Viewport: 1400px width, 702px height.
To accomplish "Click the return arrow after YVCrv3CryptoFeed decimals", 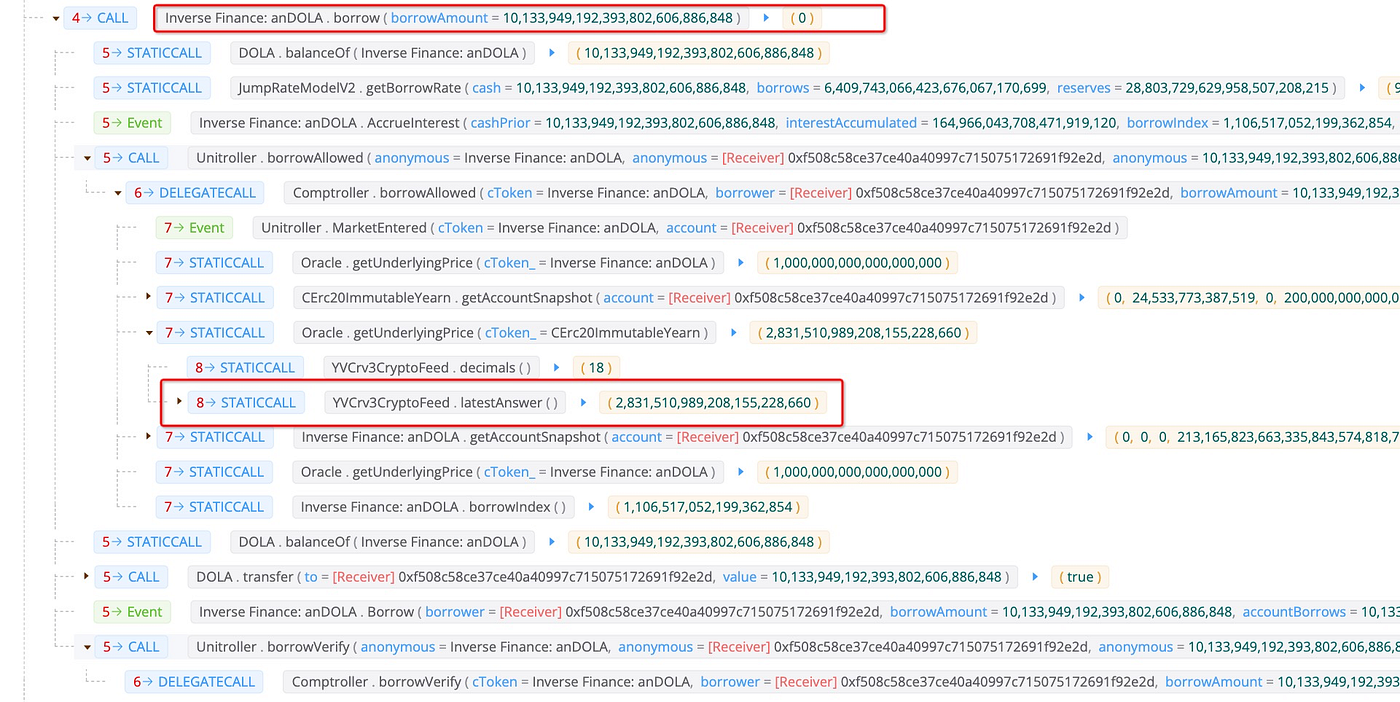I will point(557,368).
